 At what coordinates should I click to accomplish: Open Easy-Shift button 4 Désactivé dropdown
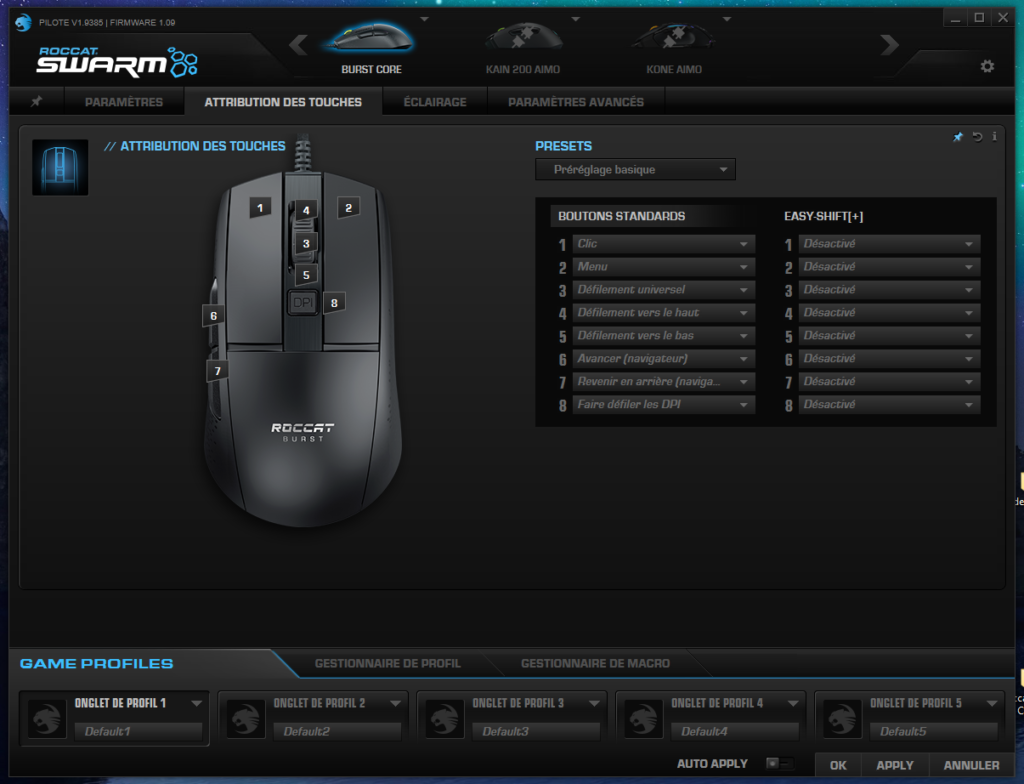pos(889,312)
